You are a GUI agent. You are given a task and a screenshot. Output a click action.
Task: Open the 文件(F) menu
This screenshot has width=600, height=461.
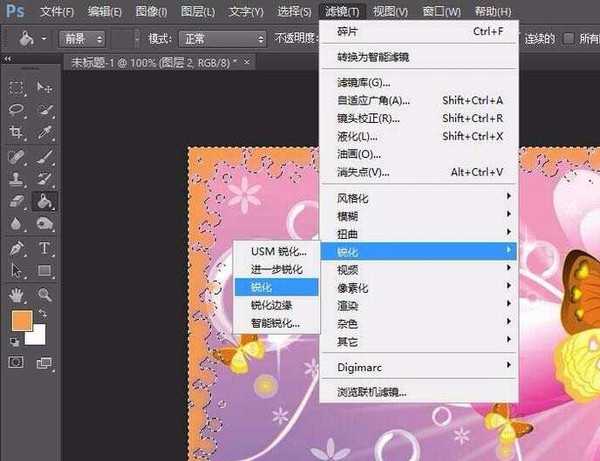coord(57,12)
